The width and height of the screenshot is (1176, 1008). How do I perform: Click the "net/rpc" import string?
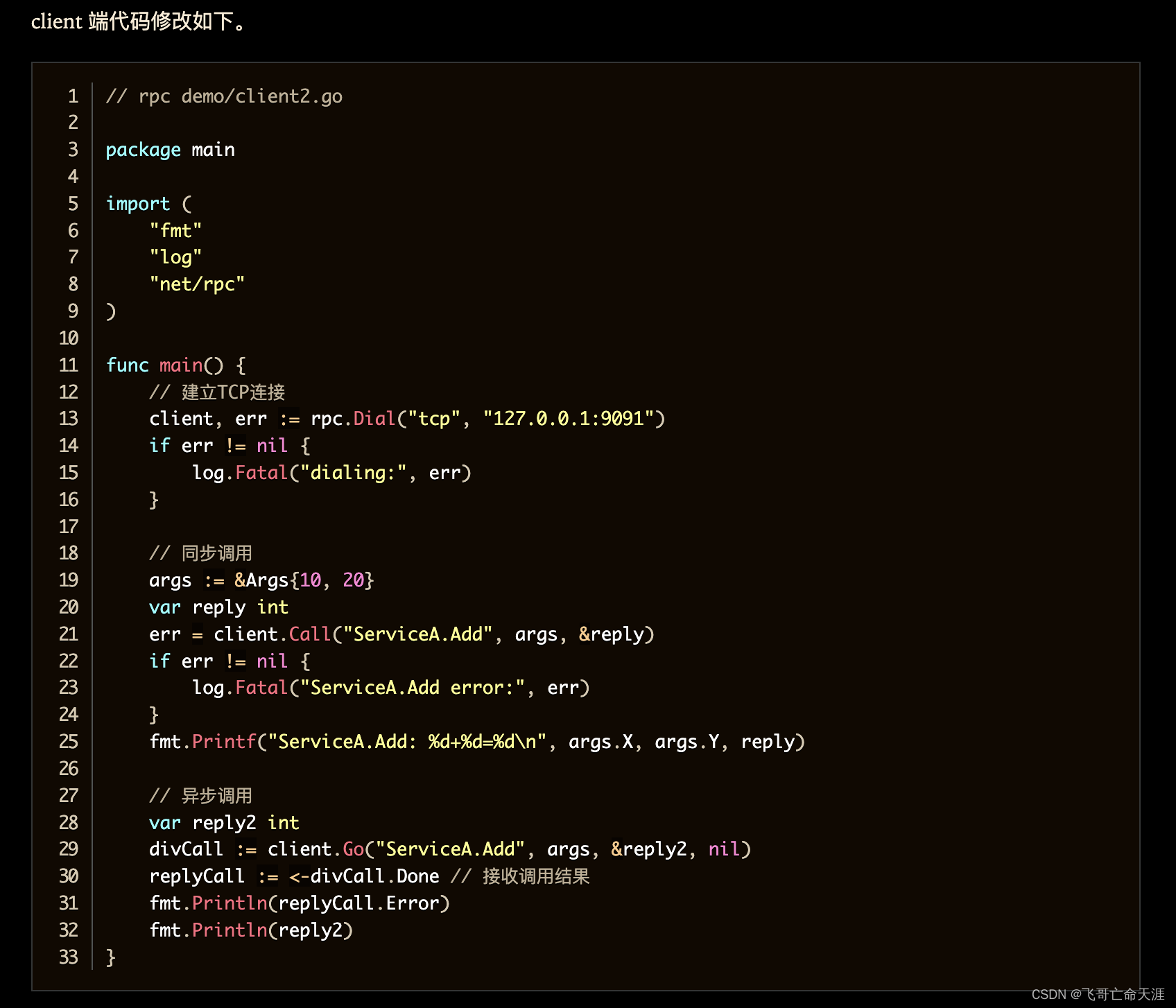(x=197, y=285)
